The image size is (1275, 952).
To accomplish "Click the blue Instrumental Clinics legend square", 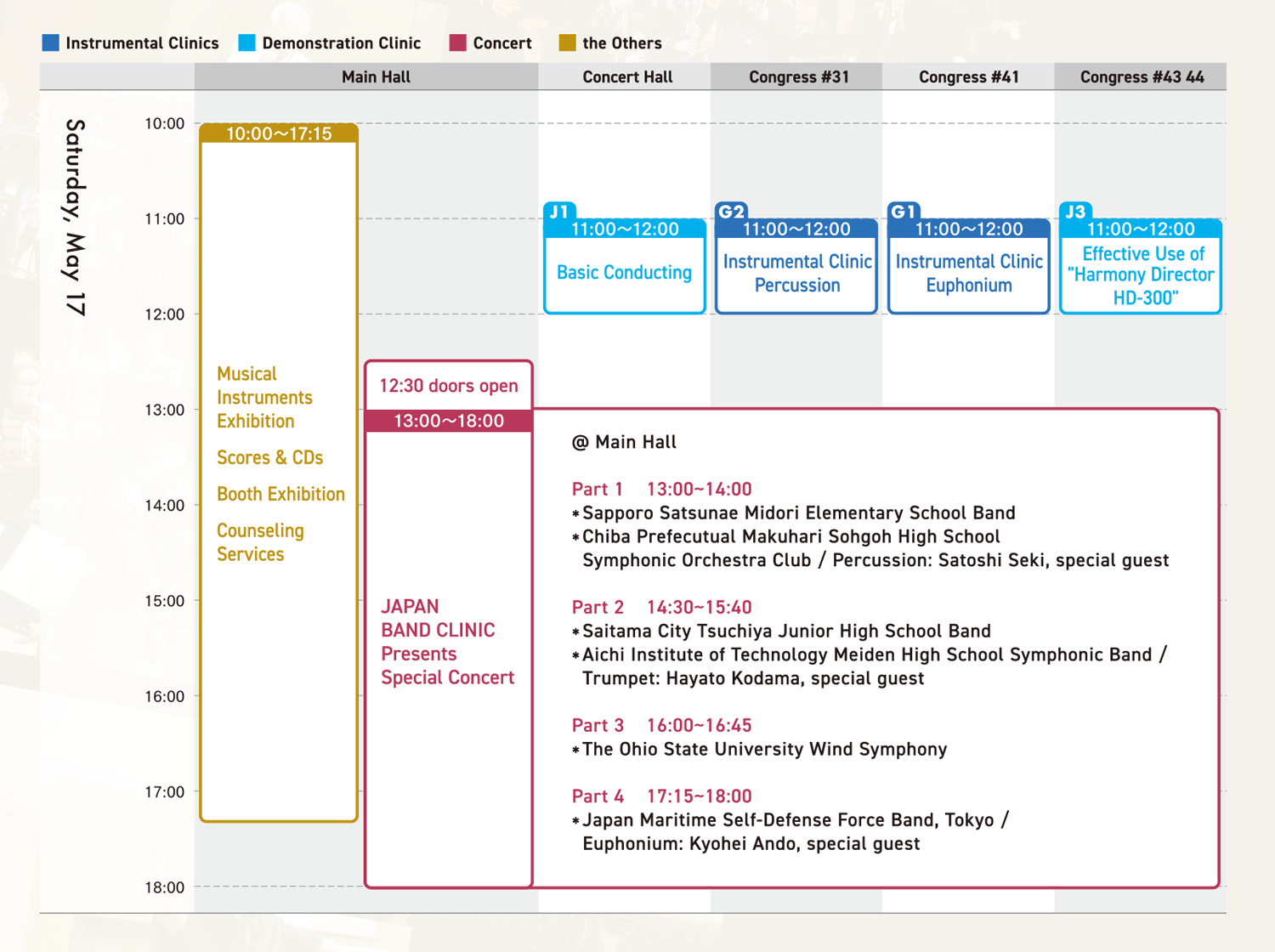I will [x=51, y=43].
